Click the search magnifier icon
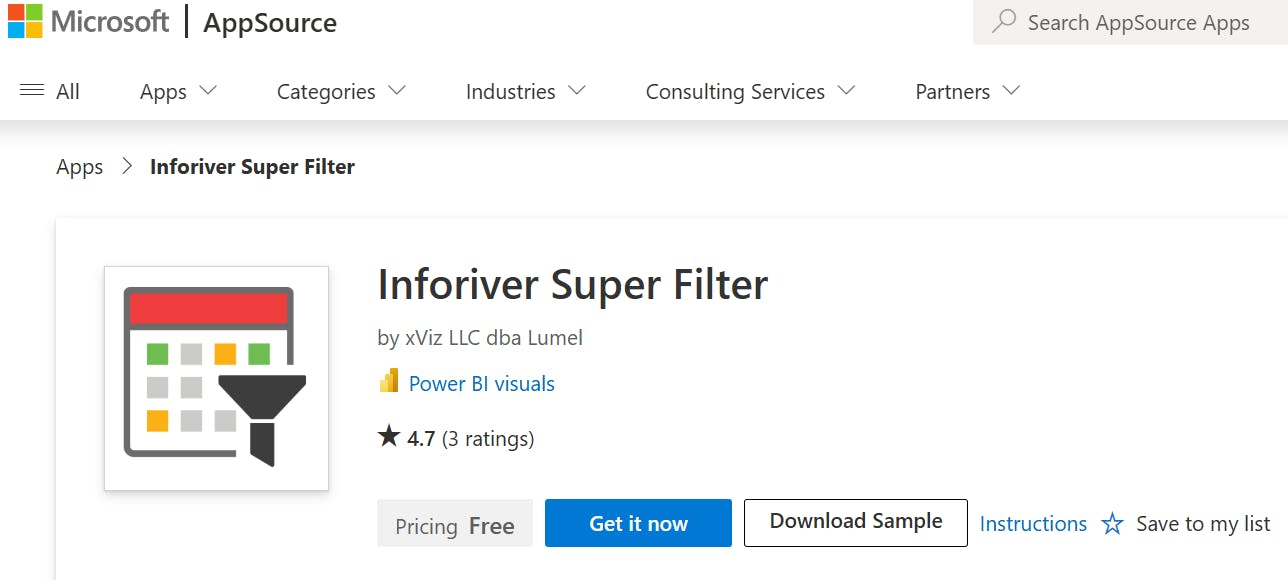1288x580 pixels. (x=1004, y=22)
